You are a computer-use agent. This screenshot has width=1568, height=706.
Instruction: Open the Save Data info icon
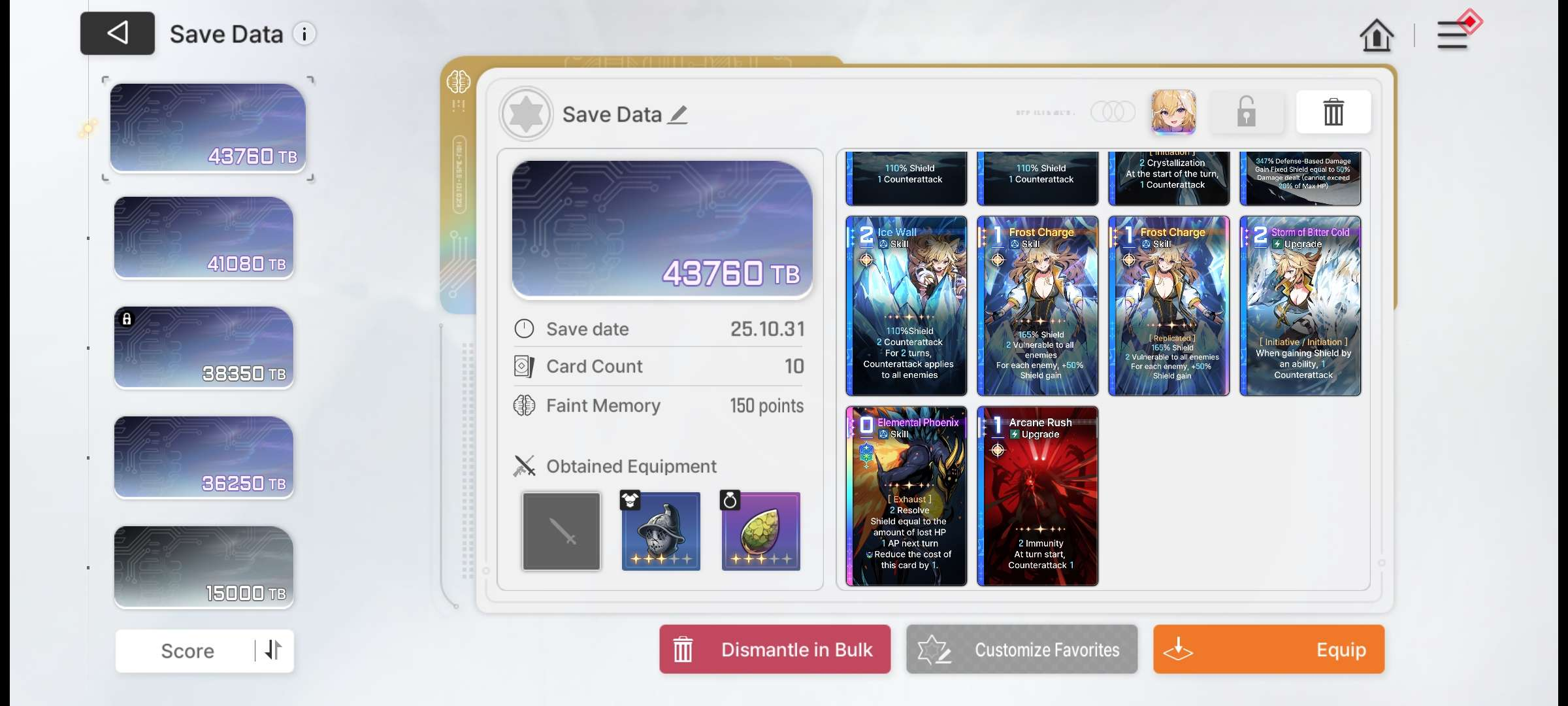[x=304, y=33]
